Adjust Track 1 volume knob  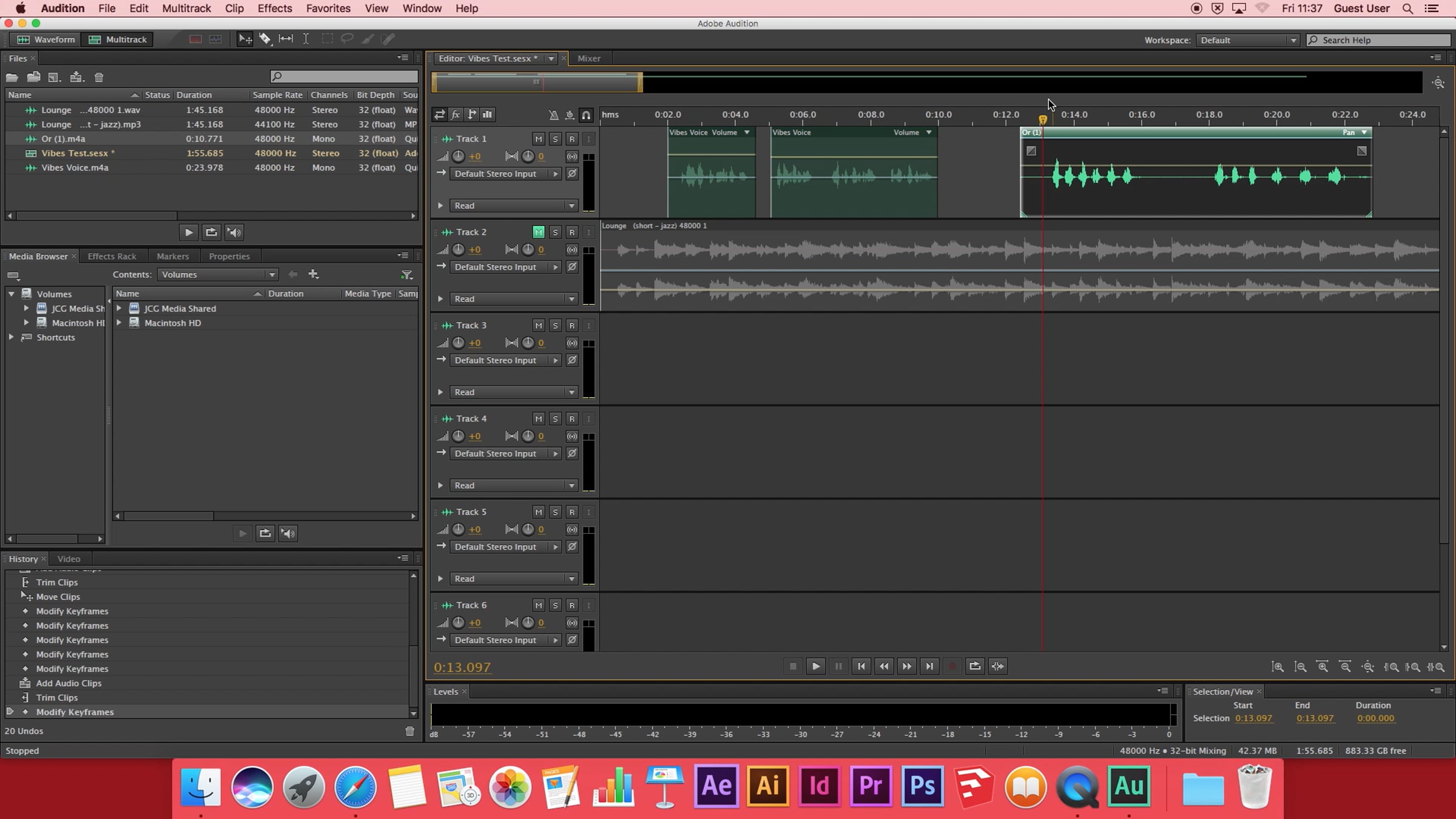pyautogui.click(x=459, y=157)
